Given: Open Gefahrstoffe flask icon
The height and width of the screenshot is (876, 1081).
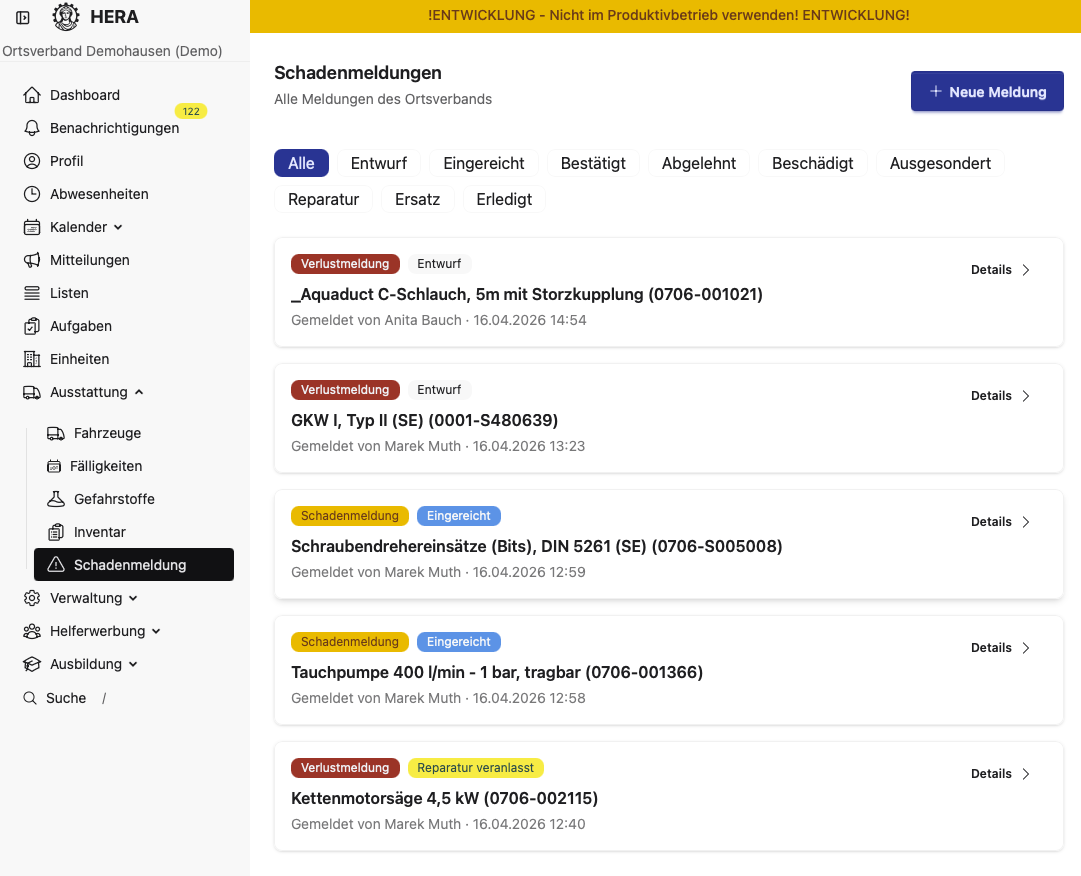Looking at the screenshot, I should click(56, 499).
